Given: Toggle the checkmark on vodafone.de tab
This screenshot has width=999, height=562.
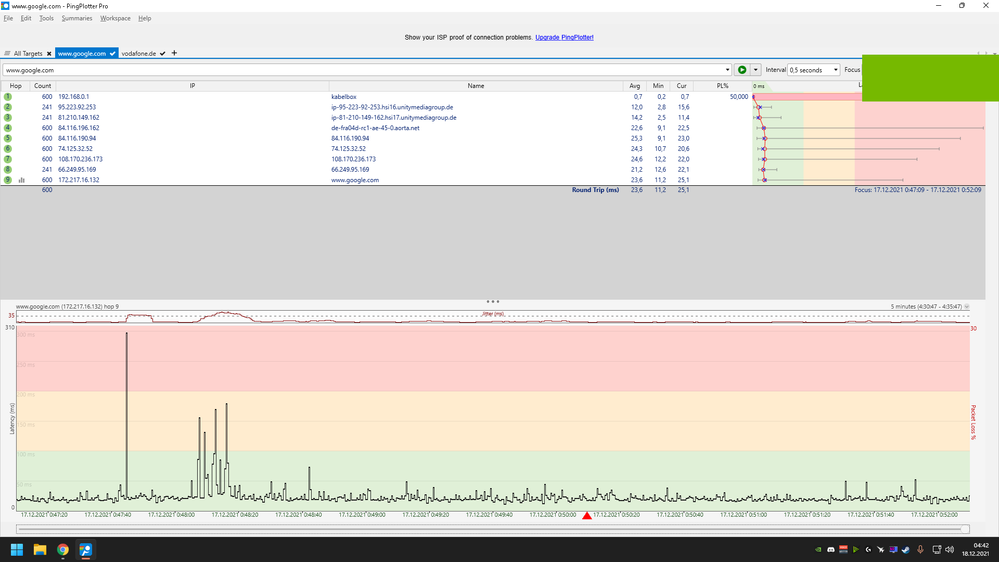Looking at the screenshot, I should click(162, 54).
